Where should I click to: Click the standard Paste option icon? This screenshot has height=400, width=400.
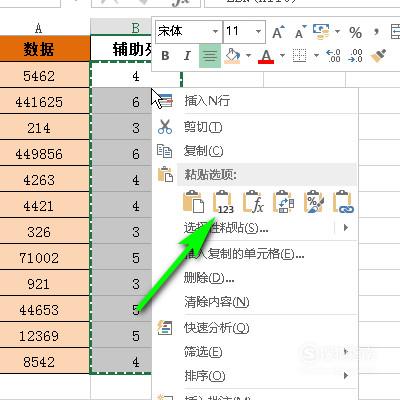pyautogui.click(x=194, y=202)
